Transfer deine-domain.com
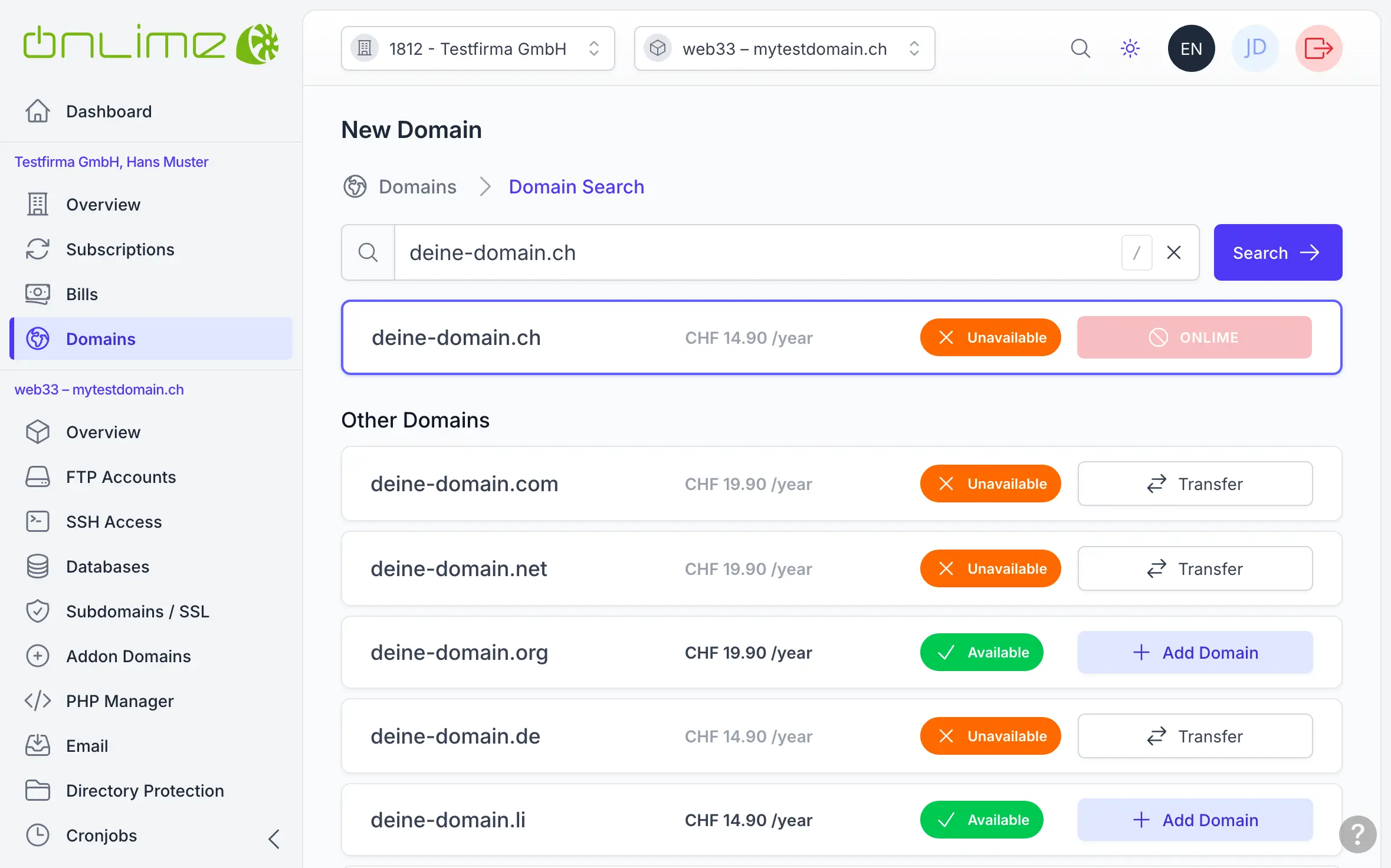Image resolution: width=1391 pixels, height=868 pixels. click(x=1195, y=484)
